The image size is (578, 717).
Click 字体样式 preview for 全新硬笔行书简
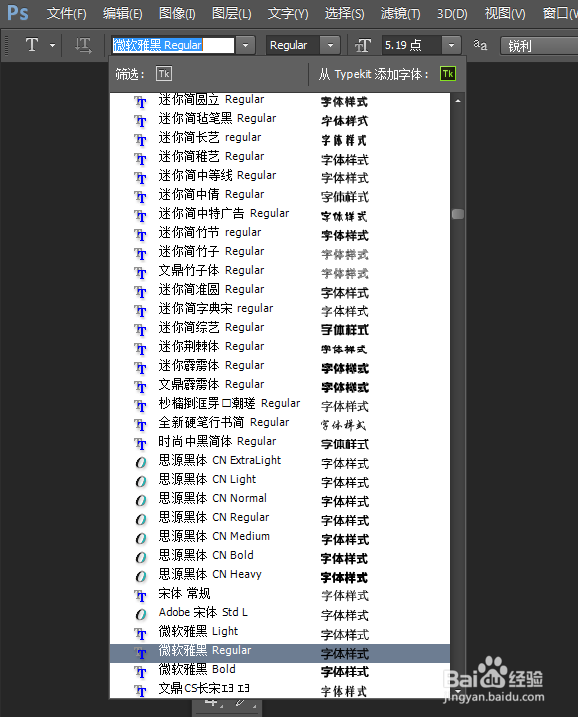click(344, 425)
